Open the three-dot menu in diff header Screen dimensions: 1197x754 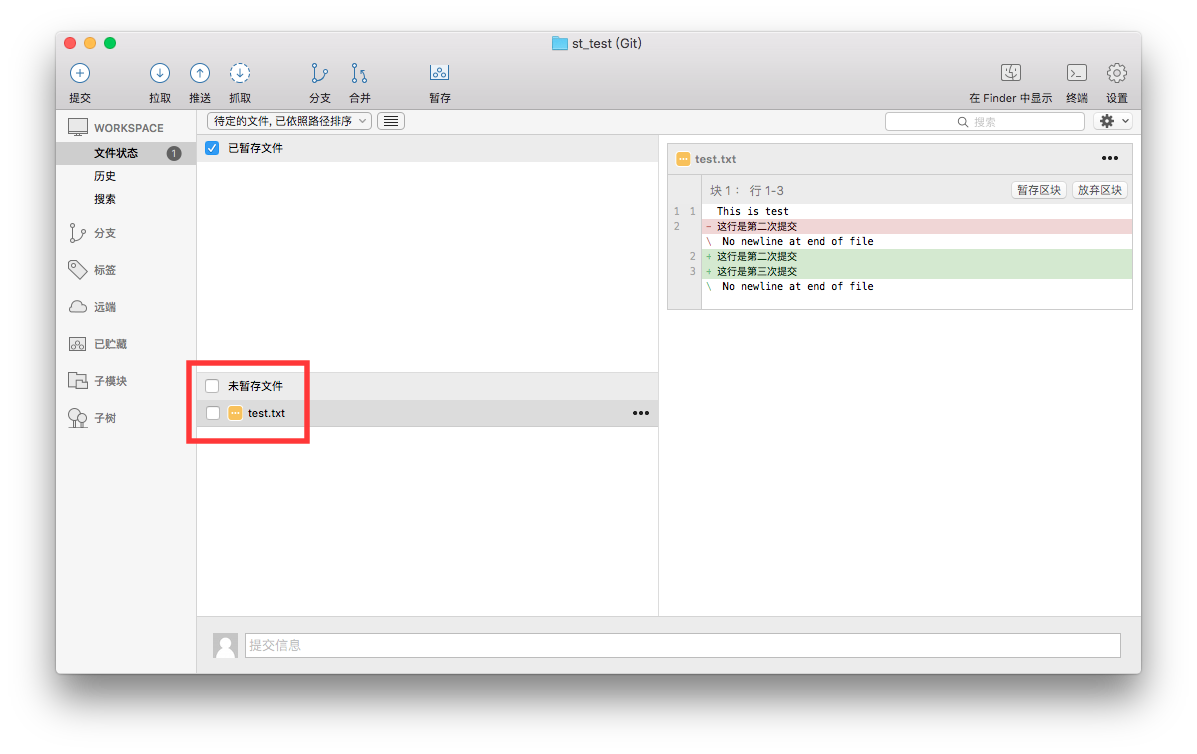click(x=1110, y=158)
